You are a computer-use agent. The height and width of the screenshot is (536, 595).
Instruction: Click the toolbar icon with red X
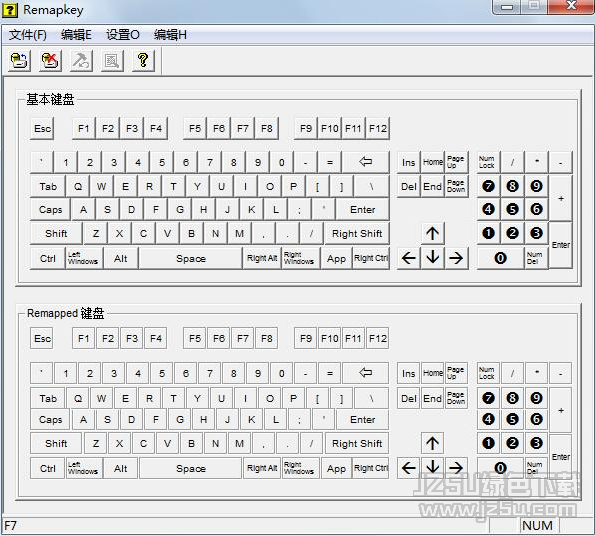tap(50, 60)
